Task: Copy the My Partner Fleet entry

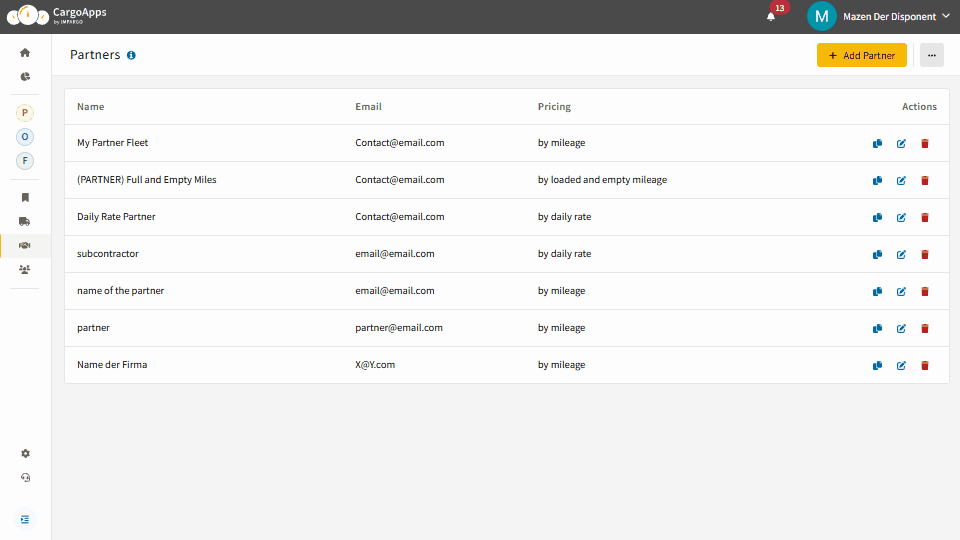Action: click(877, 143)
